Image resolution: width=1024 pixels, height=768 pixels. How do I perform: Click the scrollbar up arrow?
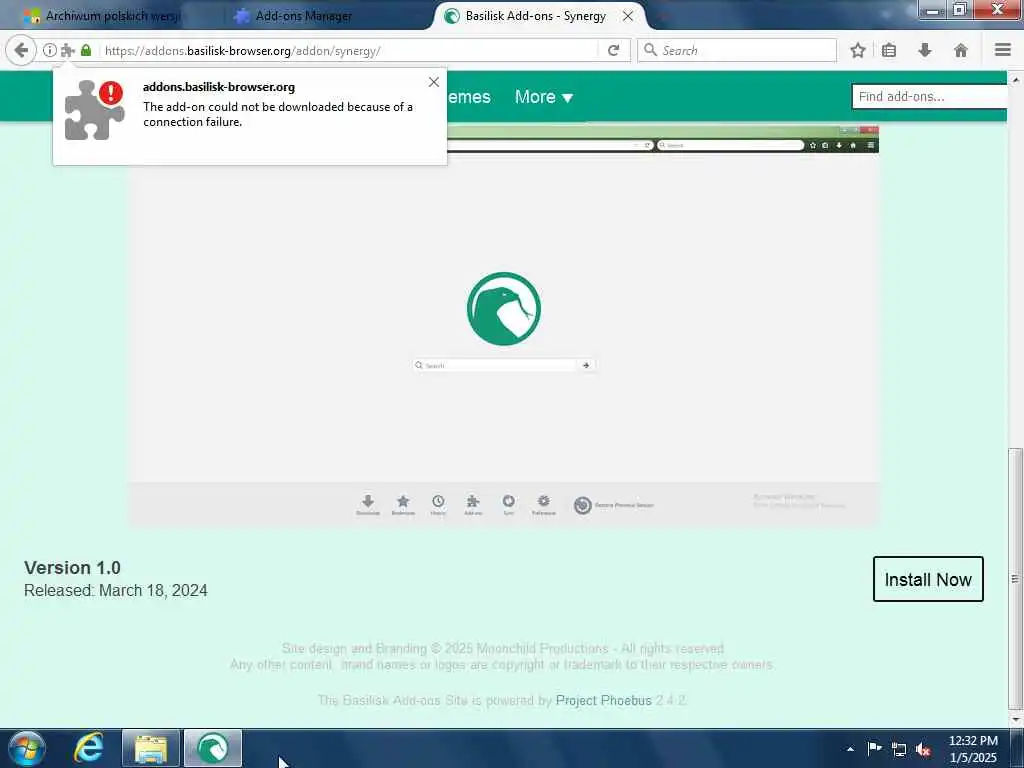(x=1015, y=79)
